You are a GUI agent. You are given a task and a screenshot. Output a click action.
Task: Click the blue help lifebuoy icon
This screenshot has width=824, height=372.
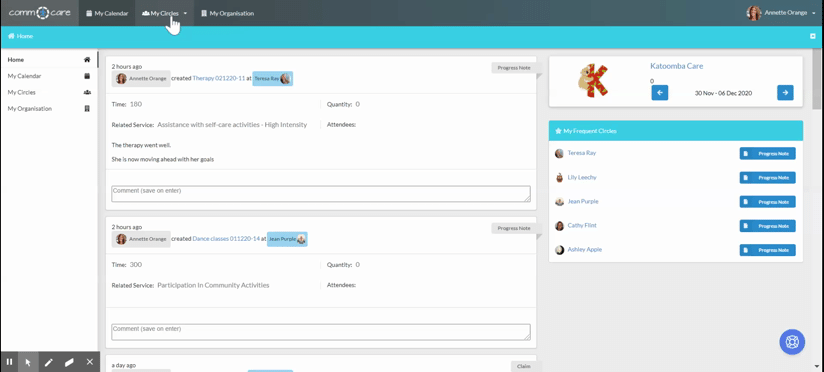point(792,342)
